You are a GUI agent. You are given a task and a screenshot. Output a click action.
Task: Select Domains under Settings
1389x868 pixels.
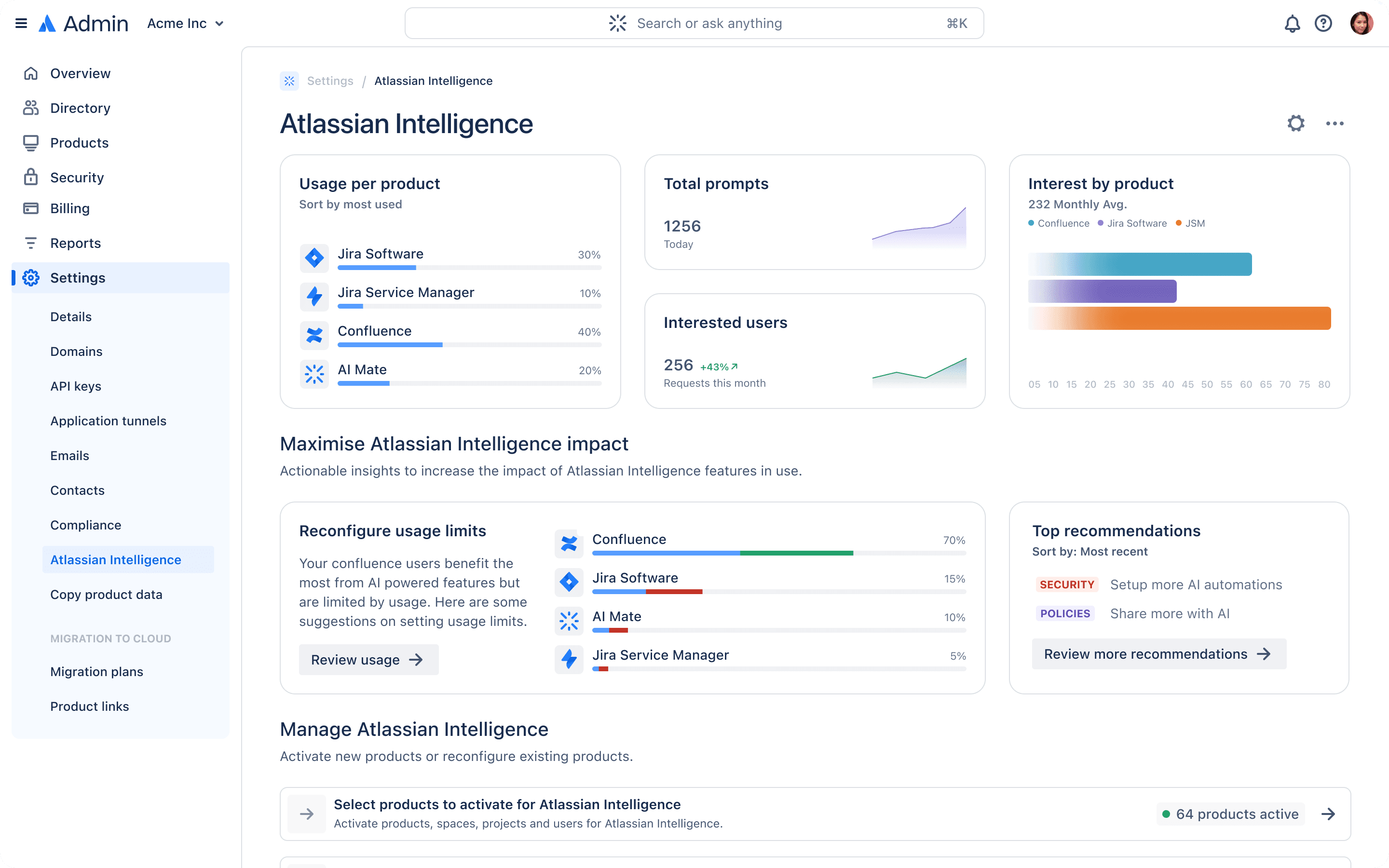[x=76, y=352]
